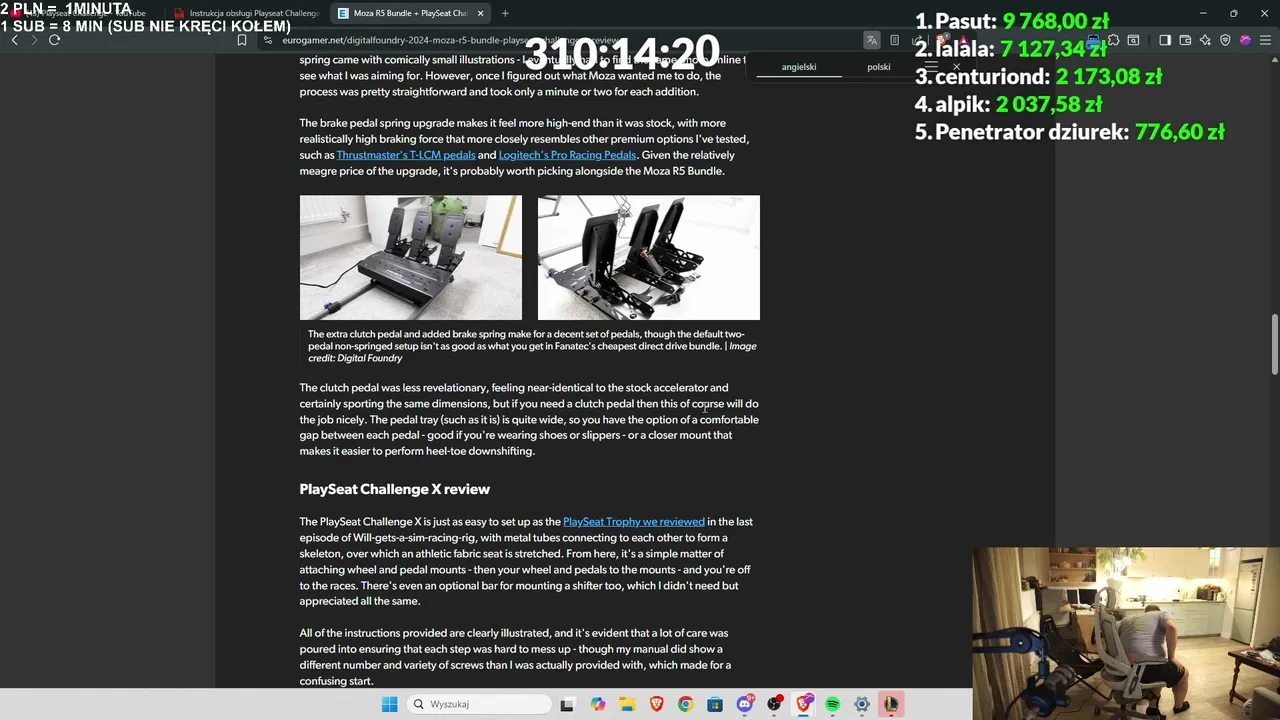Close the translate popup
The width and height of the screenshot is (1280, 720).
click(x=956, y=67)
